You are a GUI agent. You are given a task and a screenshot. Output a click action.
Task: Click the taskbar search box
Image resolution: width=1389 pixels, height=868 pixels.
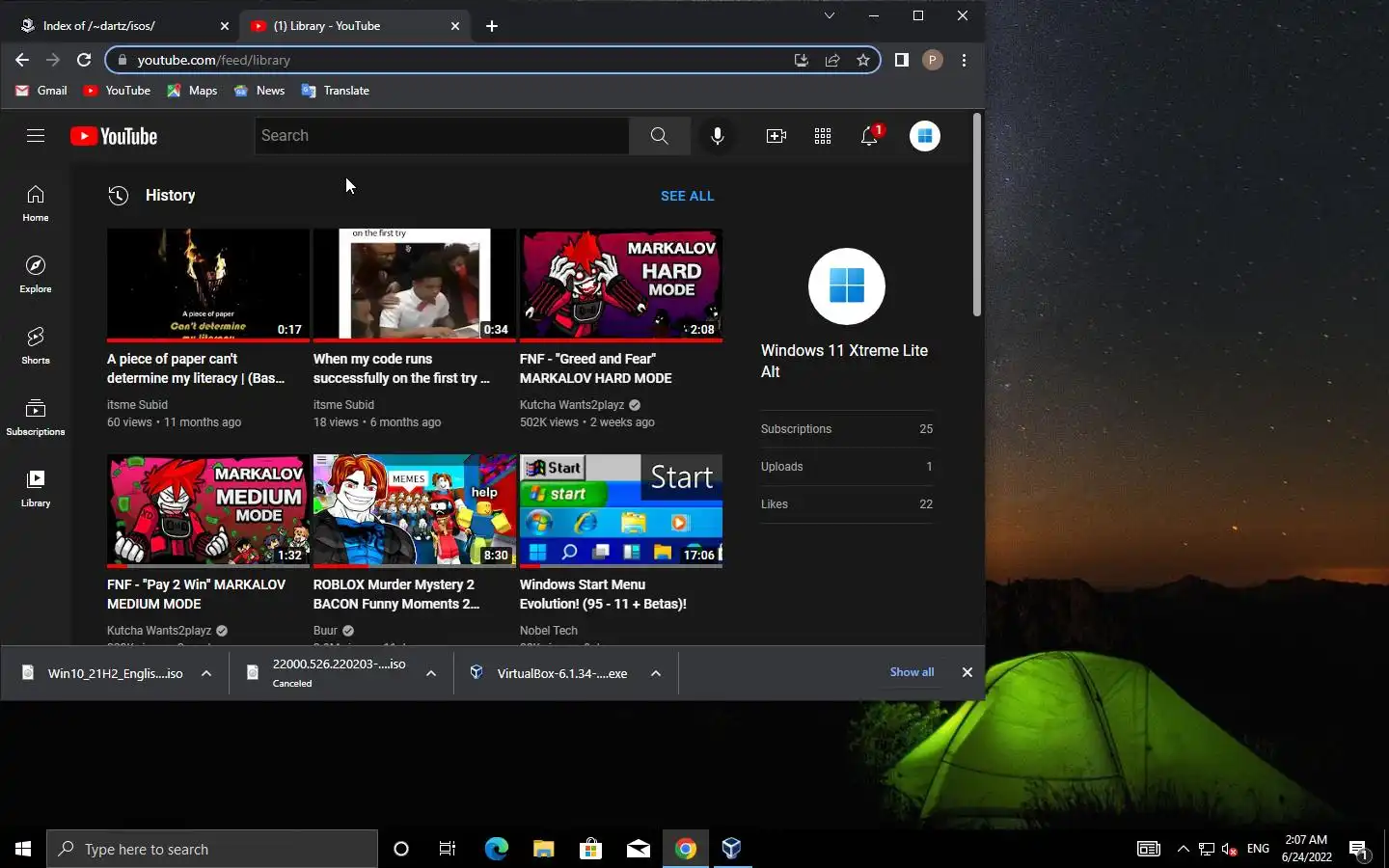click(212, 849)
